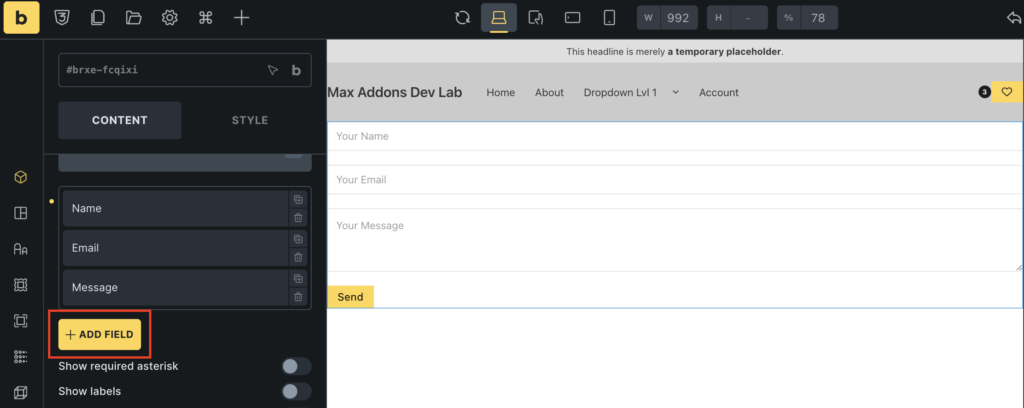Delete the Message field
Screen dimensions: 1024x408
coord(298,296)
